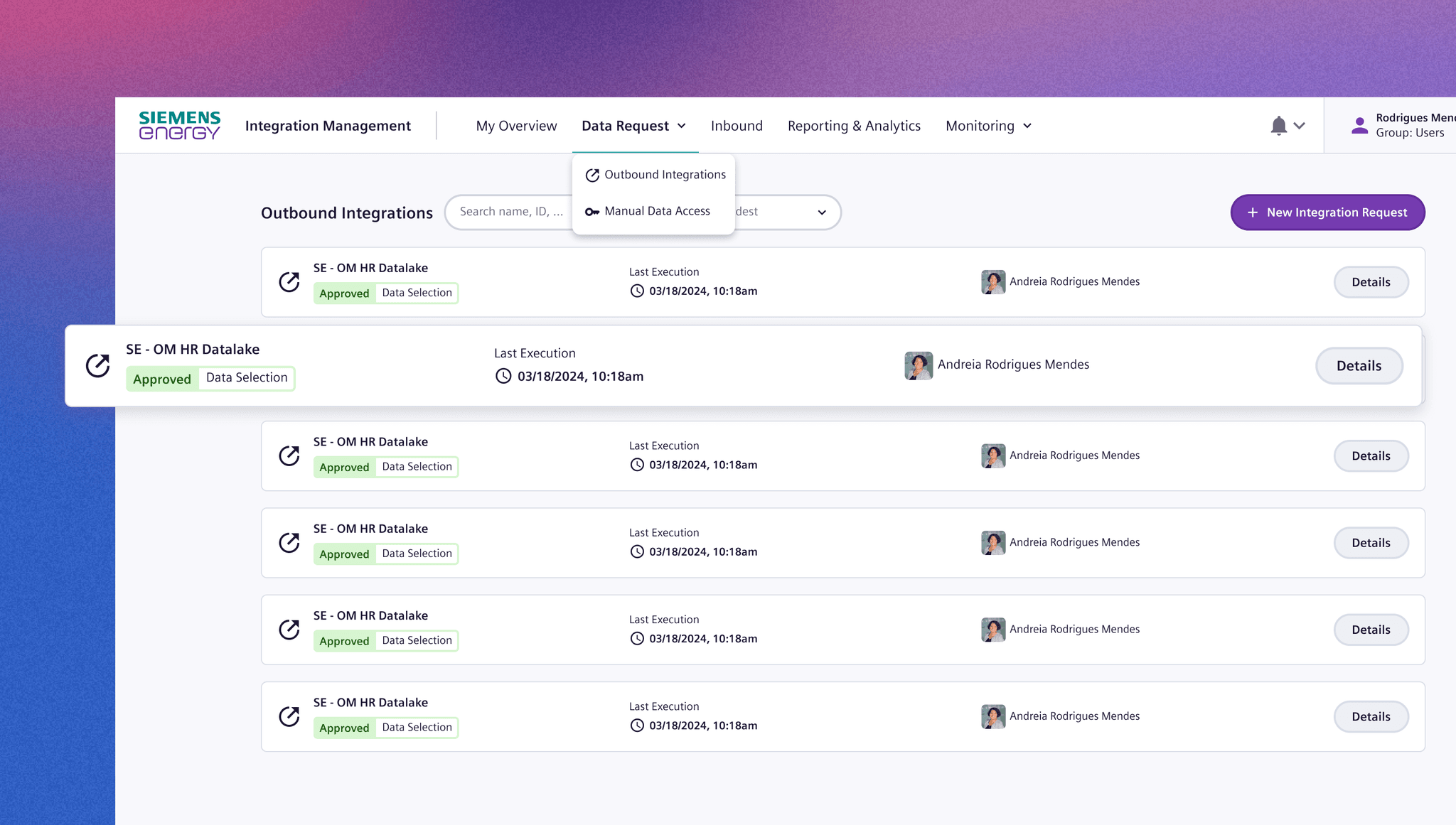The image size is (1456, 825).
Task: Open Details of highlighted integration card
Action: tap(1359, 366)
